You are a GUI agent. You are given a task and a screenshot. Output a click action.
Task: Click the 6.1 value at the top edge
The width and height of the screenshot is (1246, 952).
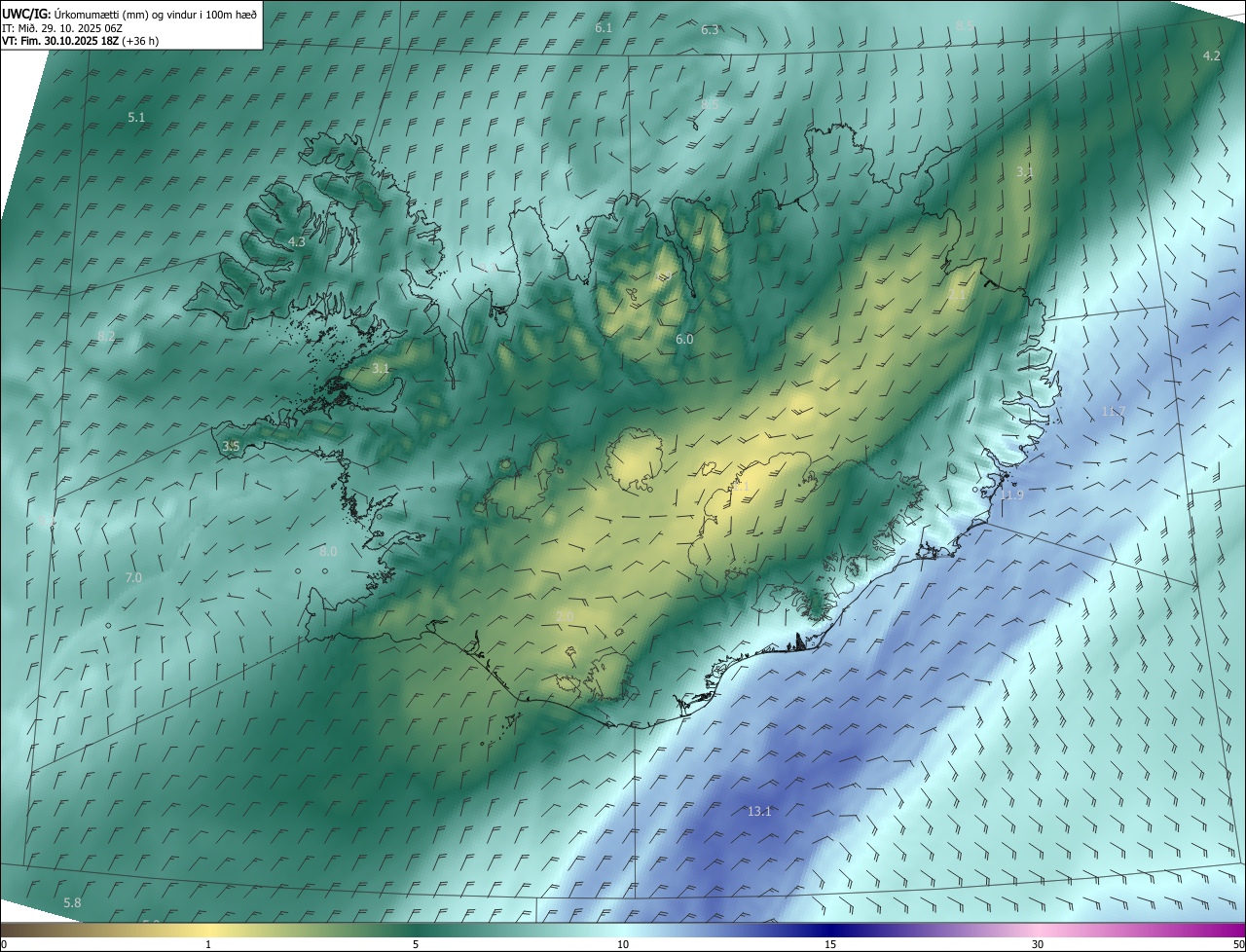coord(604,28)
